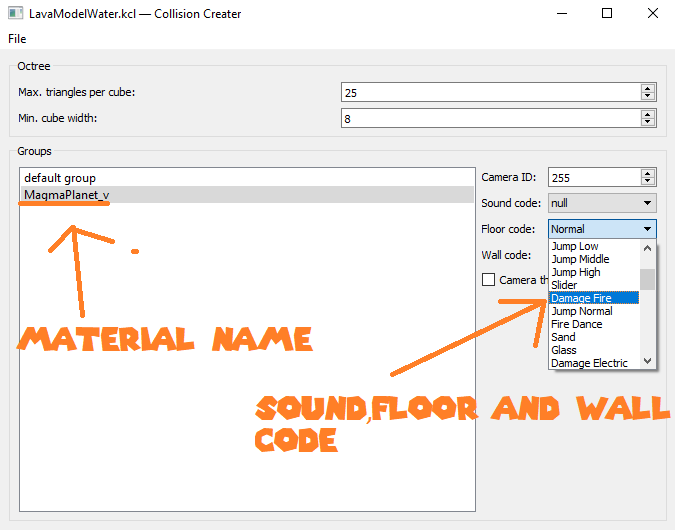The image size is (675, 530).
Task: Click the Collision Creater app icon
Action: [15, 13]
